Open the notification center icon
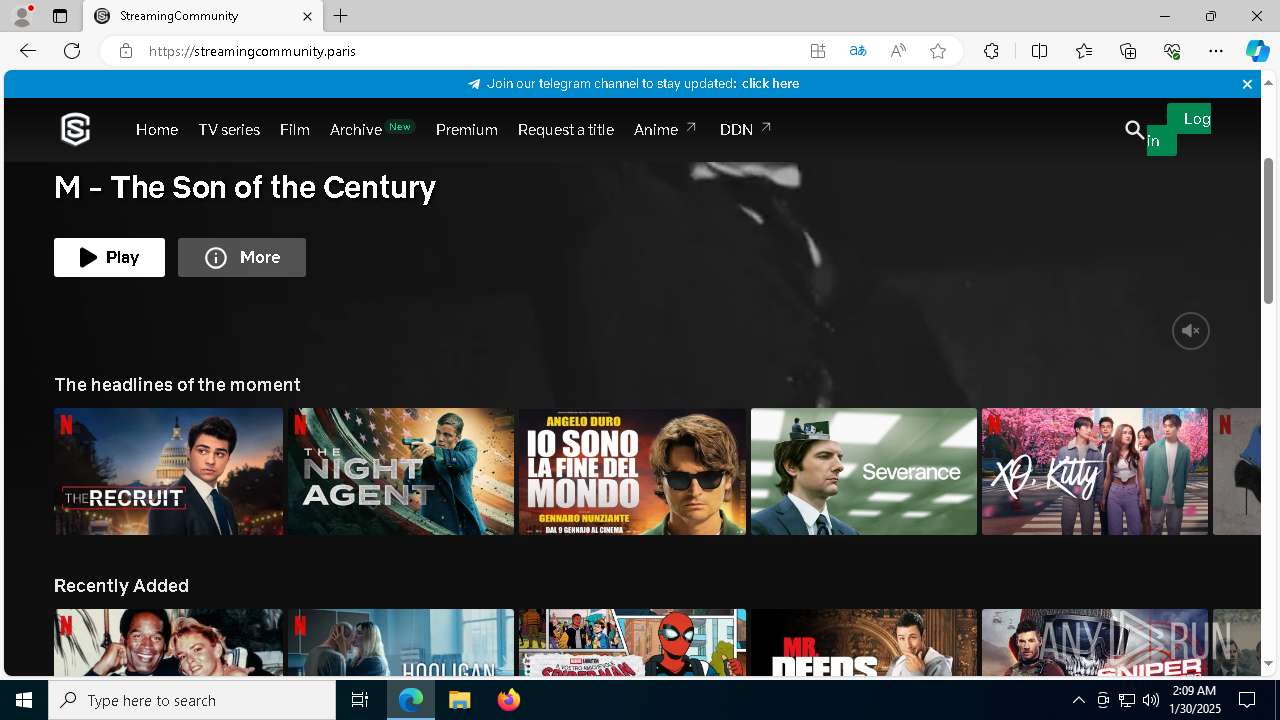Viewport: 1280px width, 720px height. coord(1247,700)
